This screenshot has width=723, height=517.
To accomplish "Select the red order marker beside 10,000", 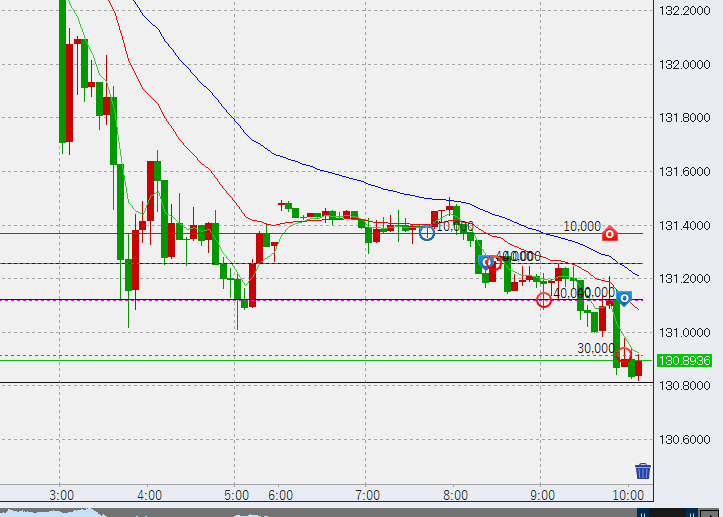I will 609,234.
